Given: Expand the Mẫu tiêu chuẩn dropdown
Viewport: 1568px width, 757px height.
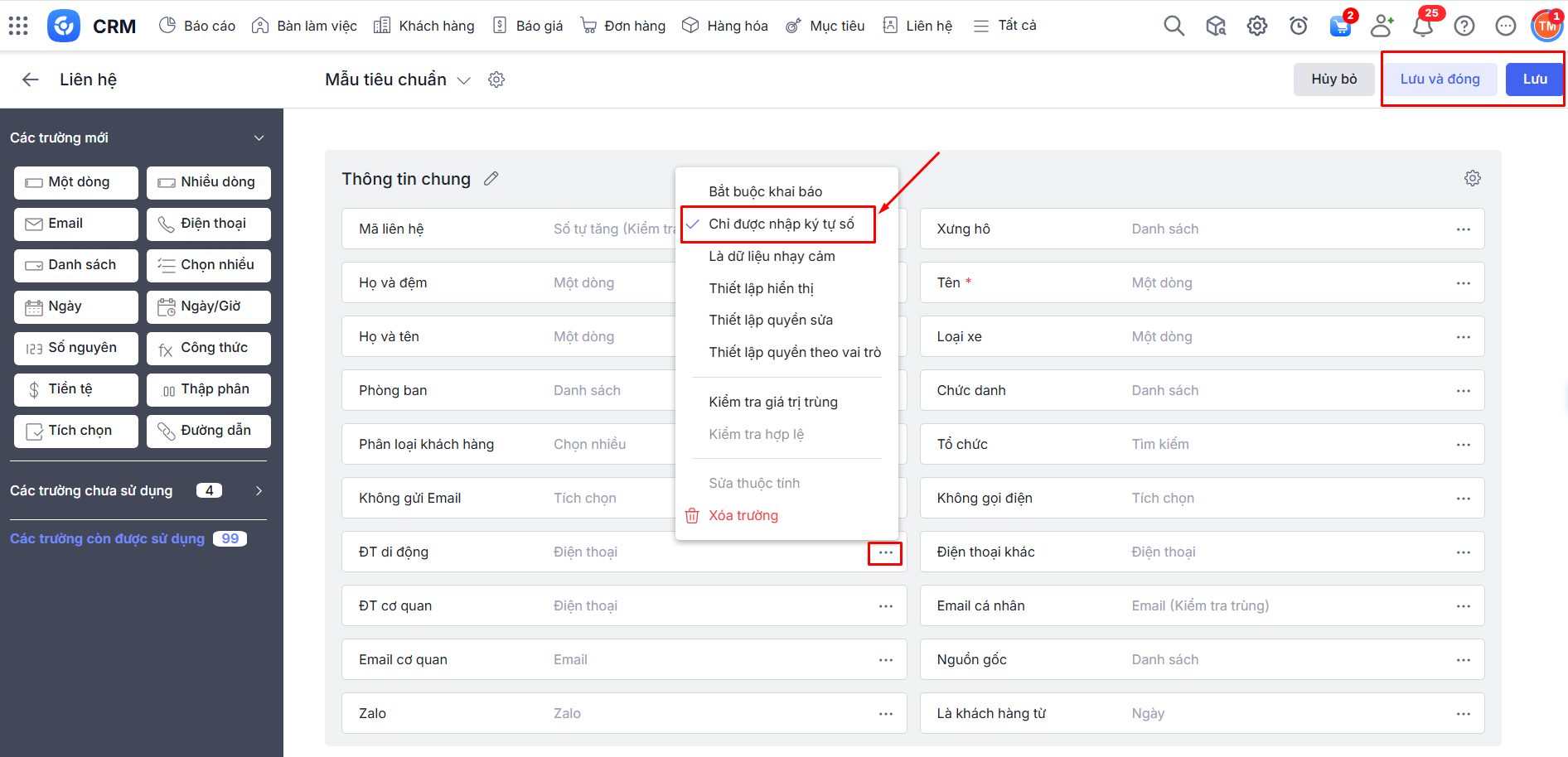Looking at the screenshot, I should [464, 80].
